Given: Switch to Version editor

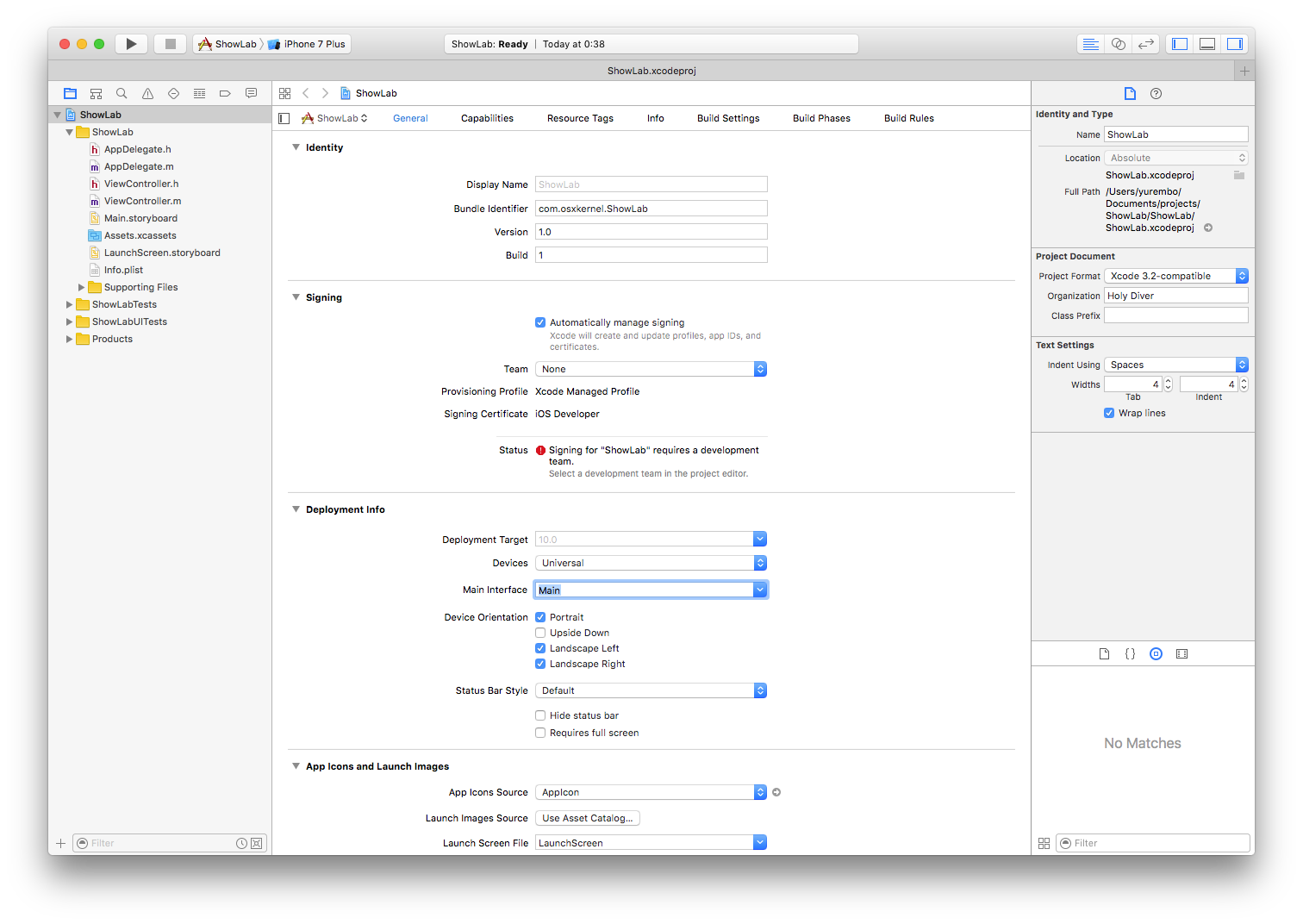Looking at the screenshot, I should (1146, 44).
